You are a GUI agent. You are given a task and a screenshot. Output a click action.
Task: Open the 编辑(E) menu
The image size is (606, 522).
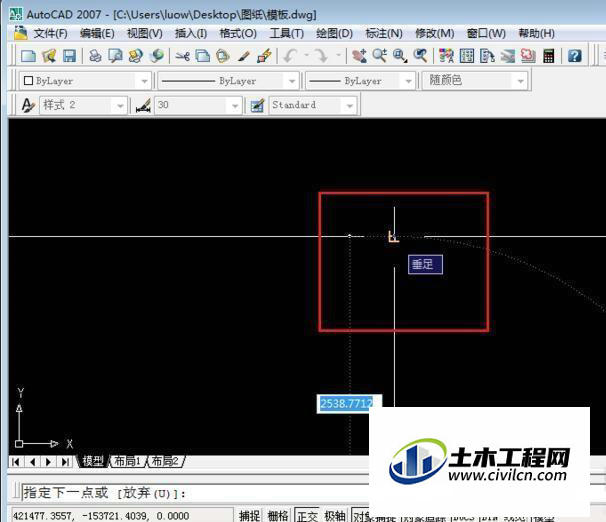[97, 34]
